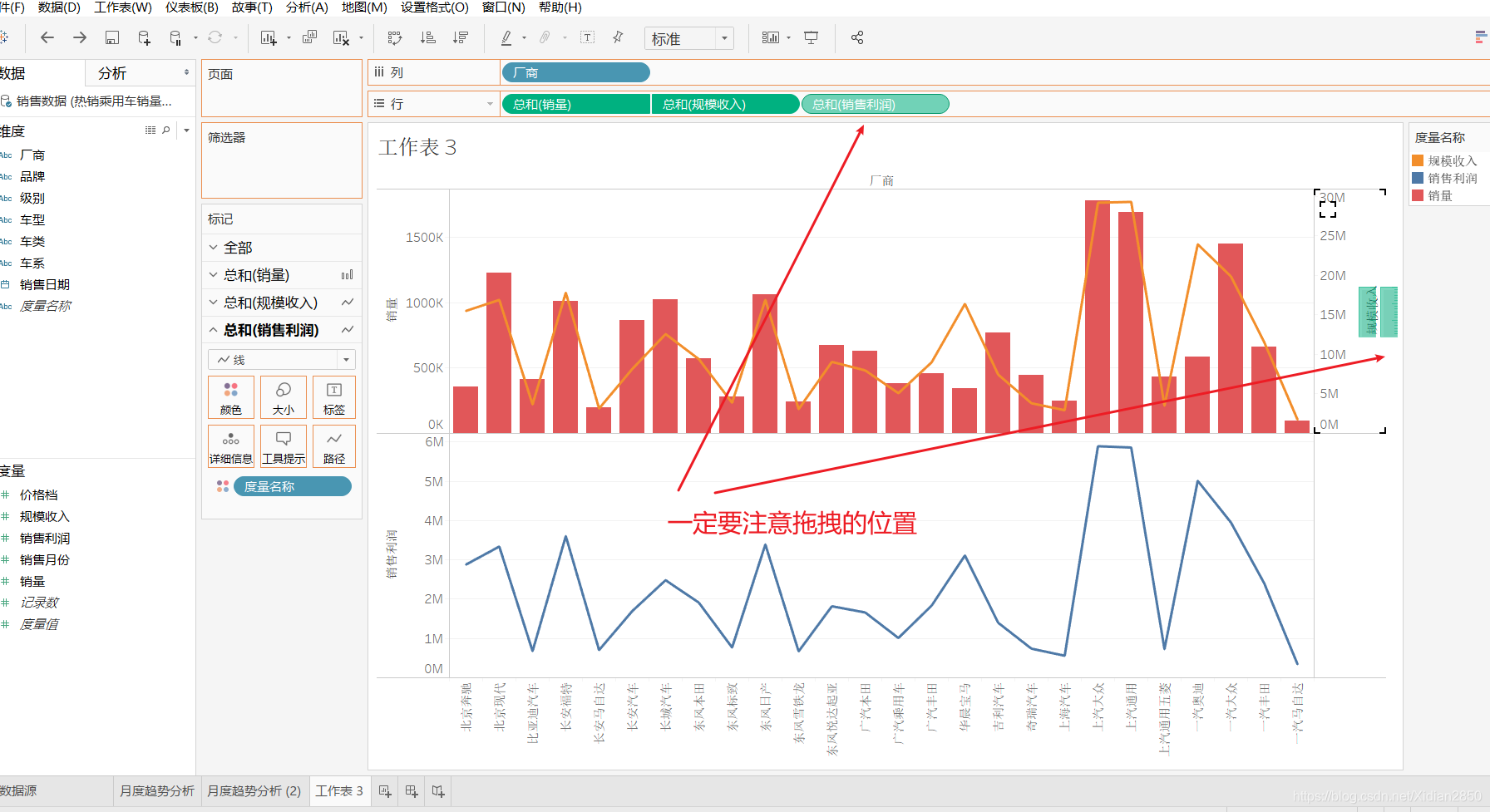The image size is (1490, 812).
Task: Click the clear worksheet icon
Action: [341, 37]
